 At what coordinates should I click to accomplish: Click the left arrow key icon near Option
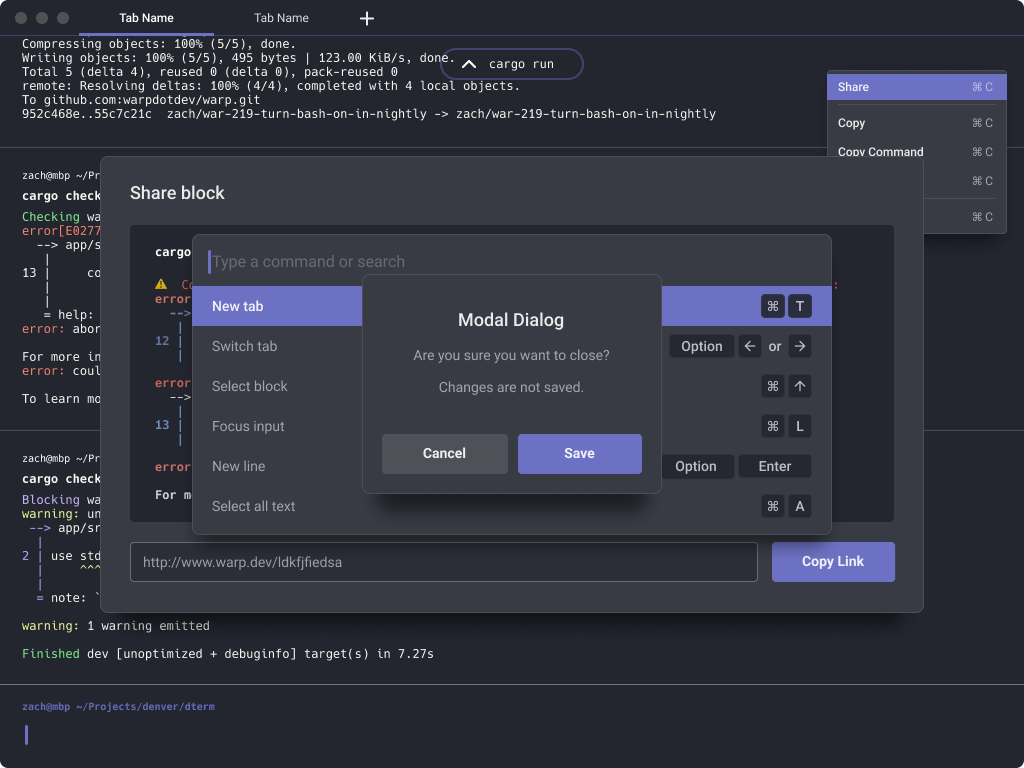[x=750, y=346]
